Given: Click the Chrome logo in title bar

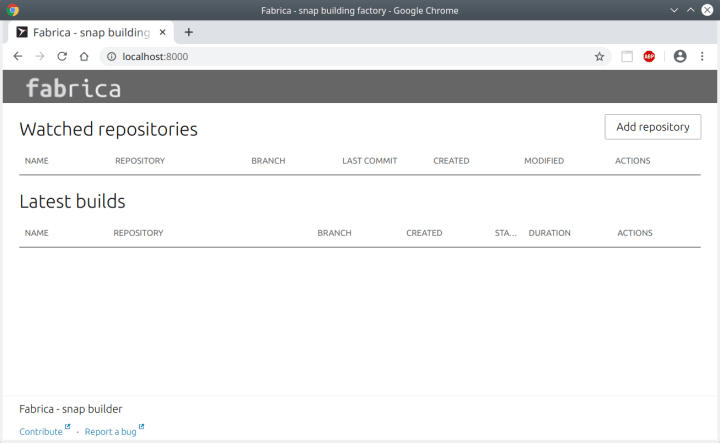Looking at the screenshot, I should [12, 10].
